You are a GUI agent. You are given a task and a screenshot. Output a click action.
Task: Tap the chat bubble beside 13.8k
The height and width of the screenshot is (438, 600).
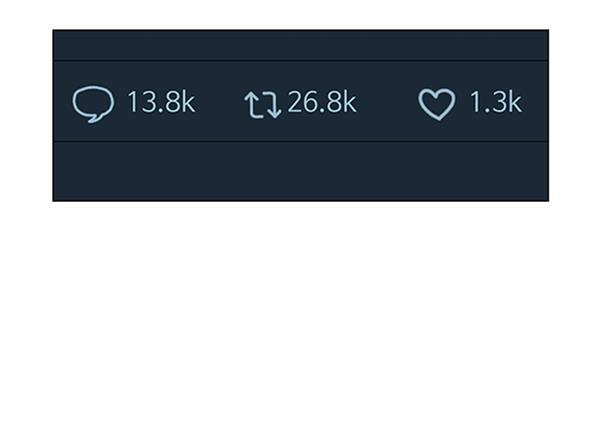(x=93, y=104)
